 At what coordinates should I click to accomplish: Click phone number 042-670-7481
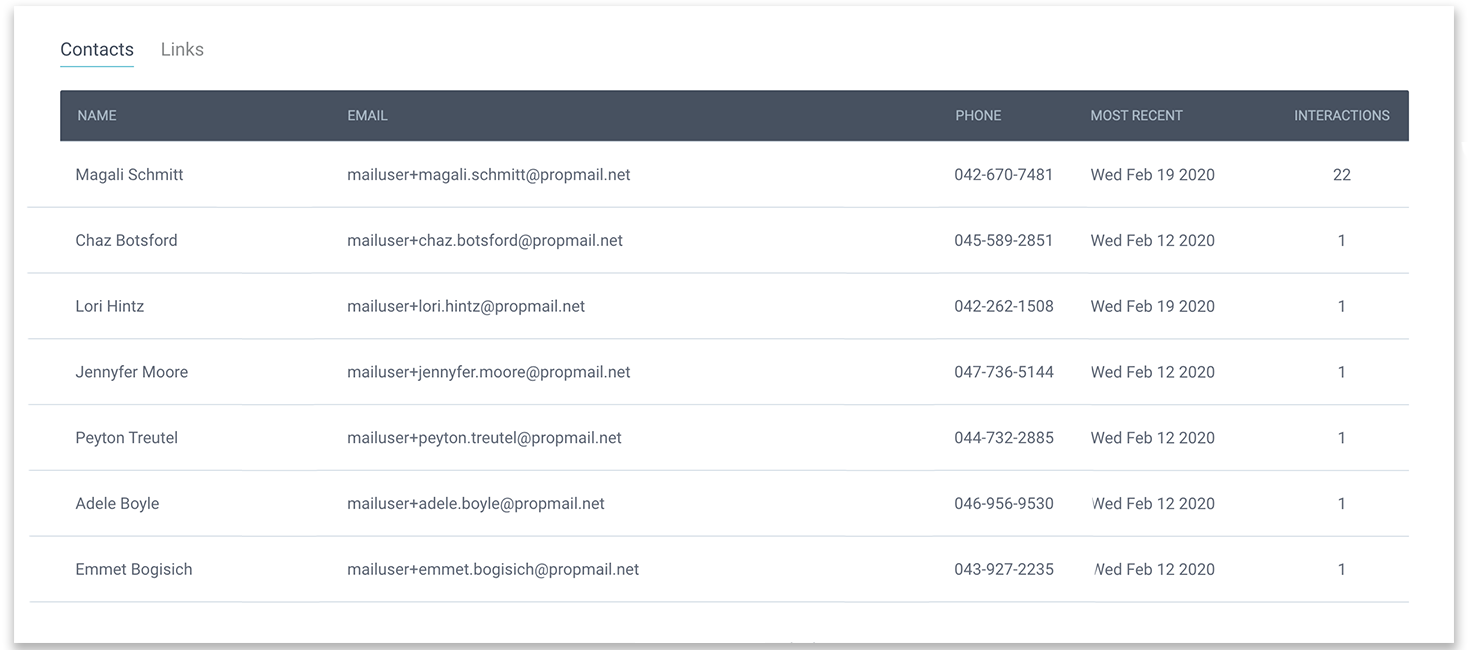[1003, 175]
